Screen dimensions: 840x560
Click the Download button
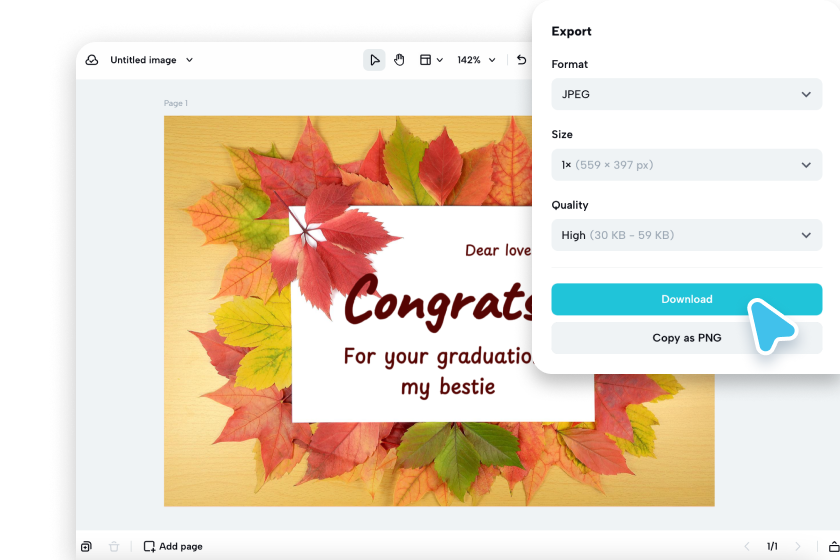686,299
